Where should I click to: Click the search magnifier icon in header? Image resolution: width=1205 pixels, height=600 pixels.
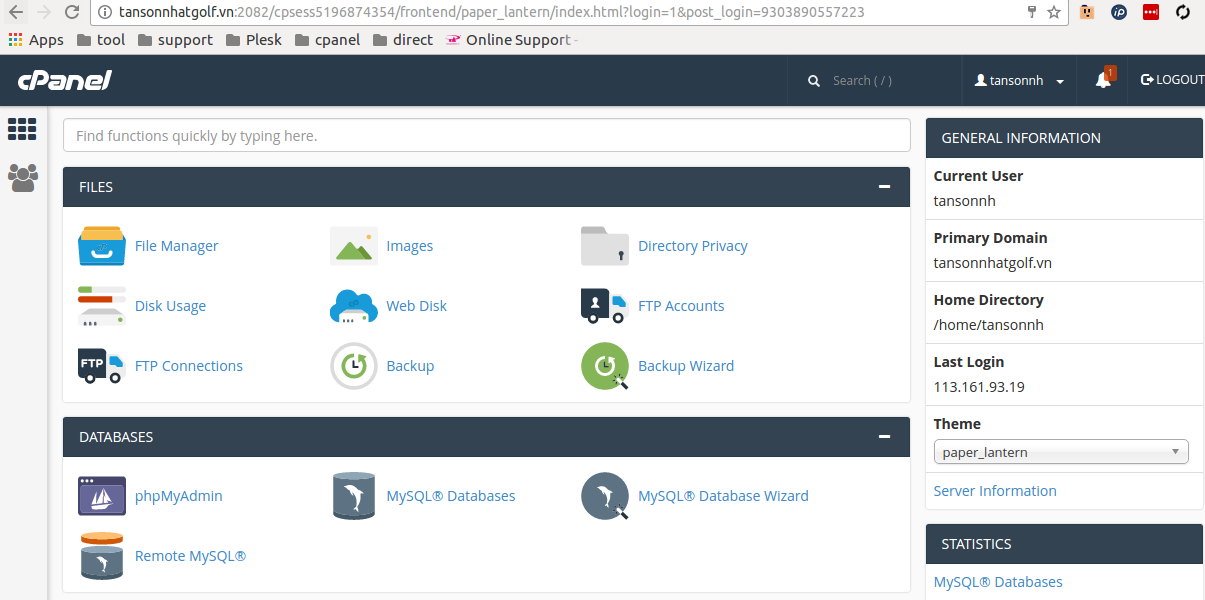pyautogui.click(x=814, y=81)
